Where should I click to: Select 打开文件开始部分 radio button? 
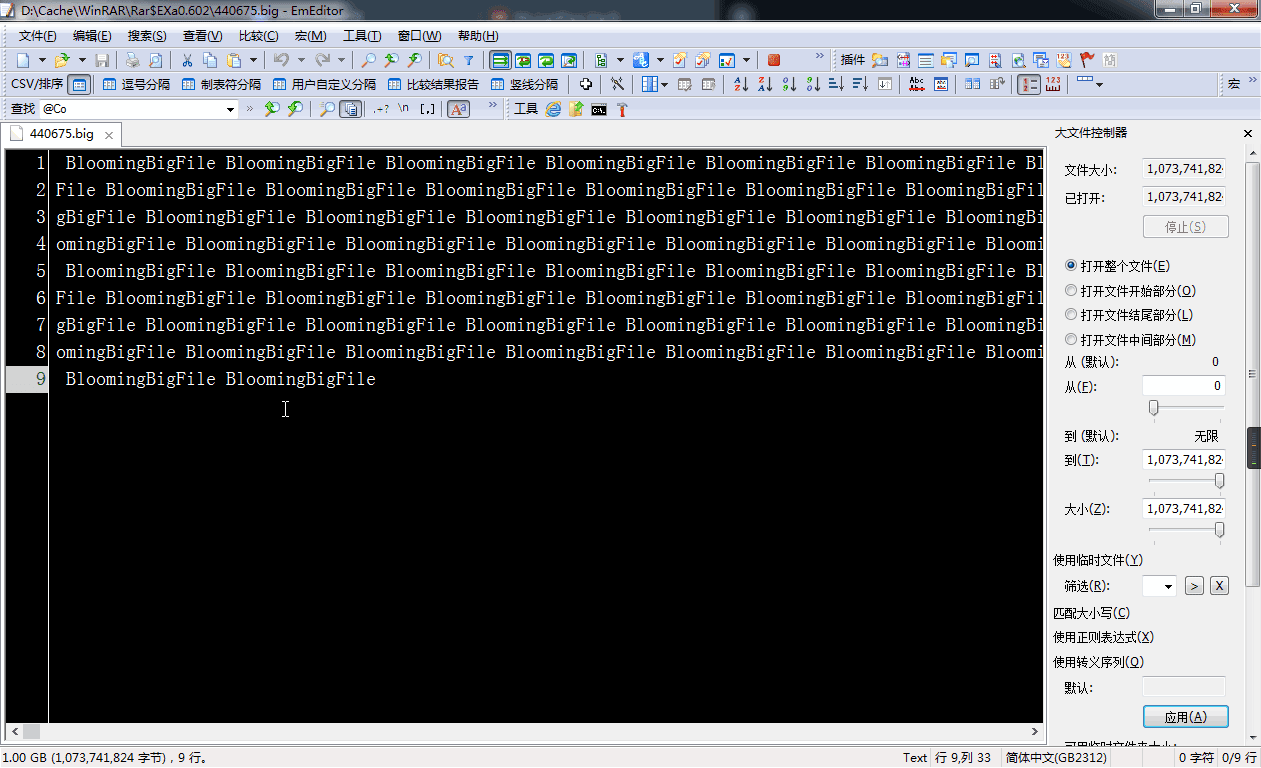tap(1071, 291)
